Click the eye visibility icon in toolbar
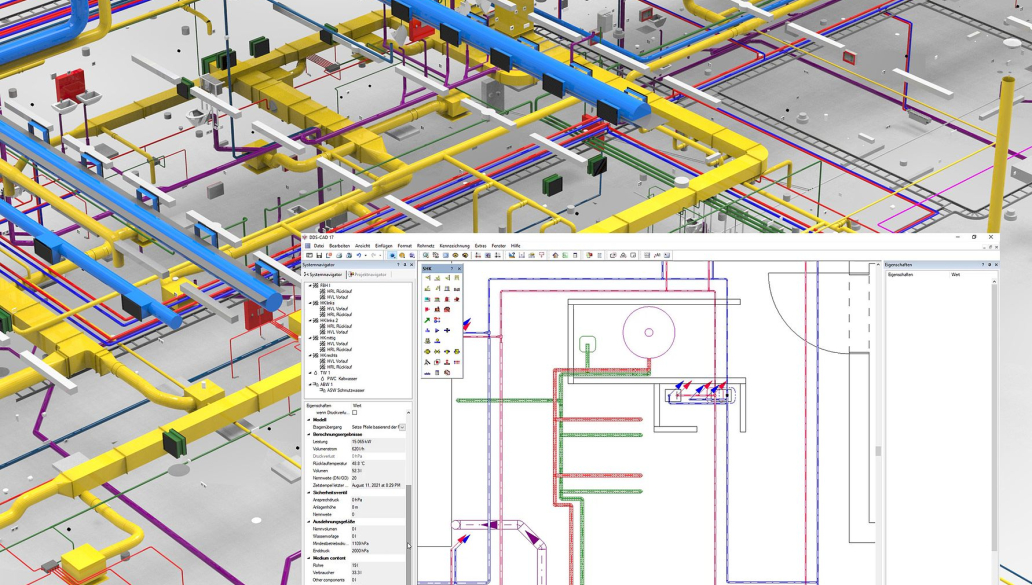Viewport: 1032px width, 585px height. coord(455,255)
